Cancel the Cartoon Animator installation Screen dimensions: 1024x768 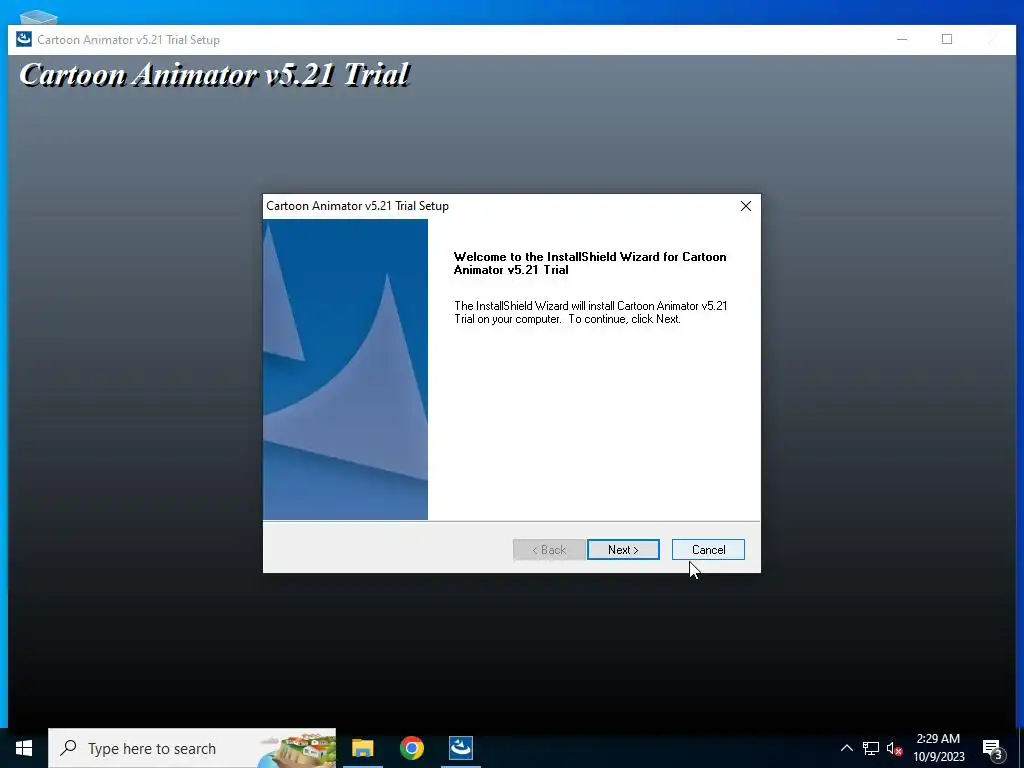click(x=708, y=550)
